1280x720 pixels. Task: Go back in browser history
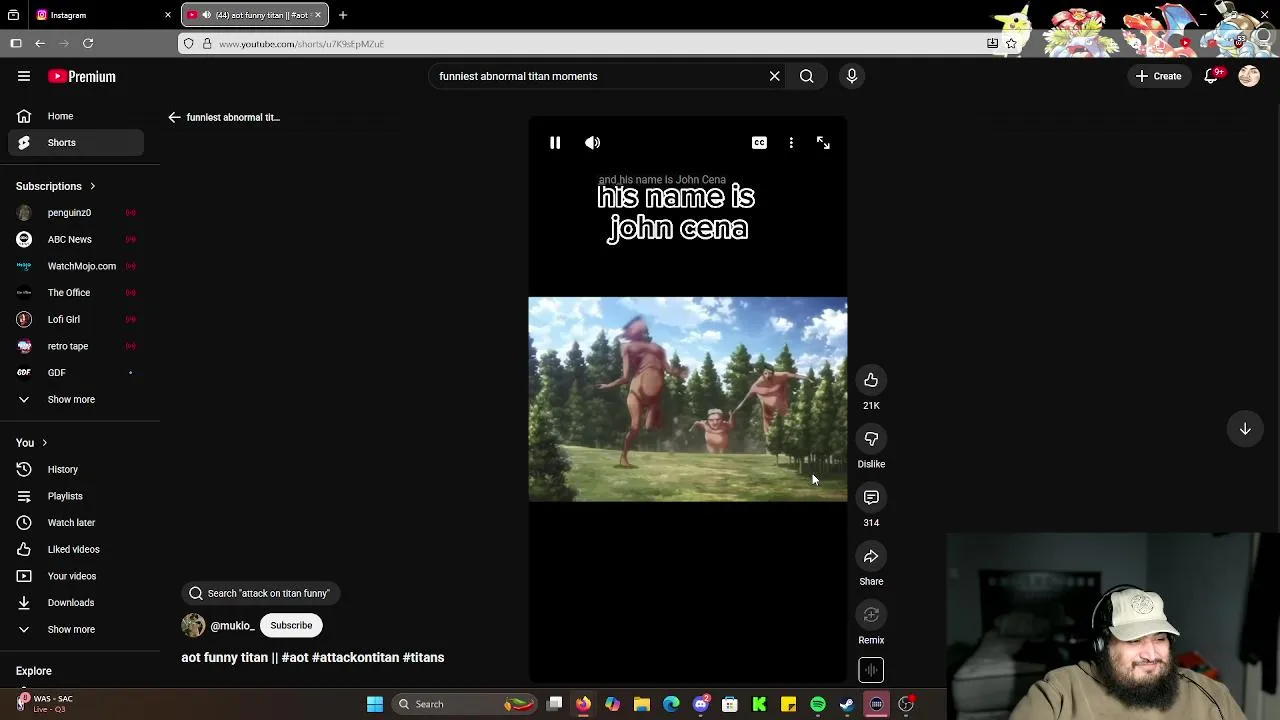pyautogui.click(x=40, y=43)
